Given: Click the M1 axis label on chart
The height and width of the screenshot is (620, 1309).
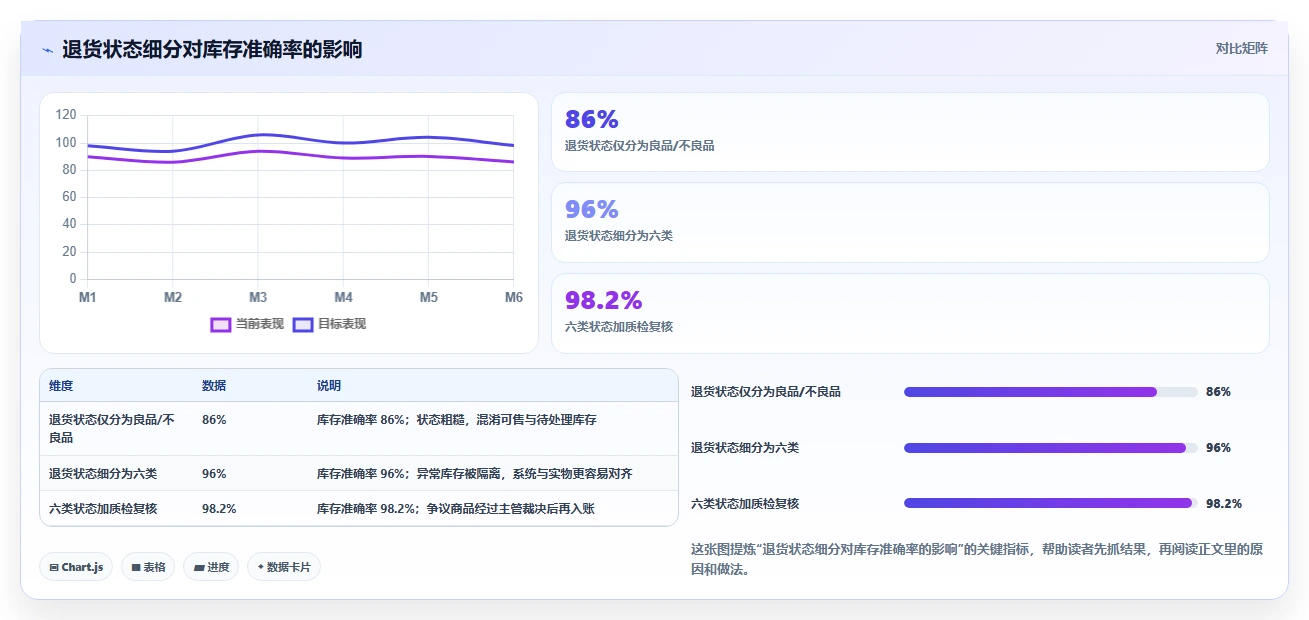Looking at the screenshot, I should (87, 298).
